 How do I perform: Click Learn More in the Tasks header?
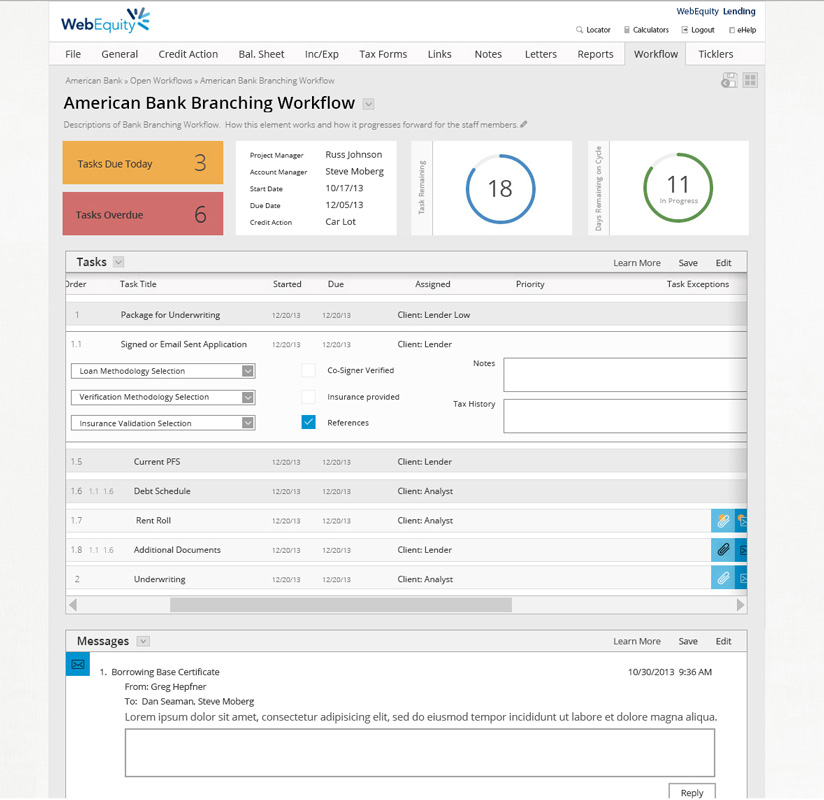pyautogui.click(x=636, y=263)
